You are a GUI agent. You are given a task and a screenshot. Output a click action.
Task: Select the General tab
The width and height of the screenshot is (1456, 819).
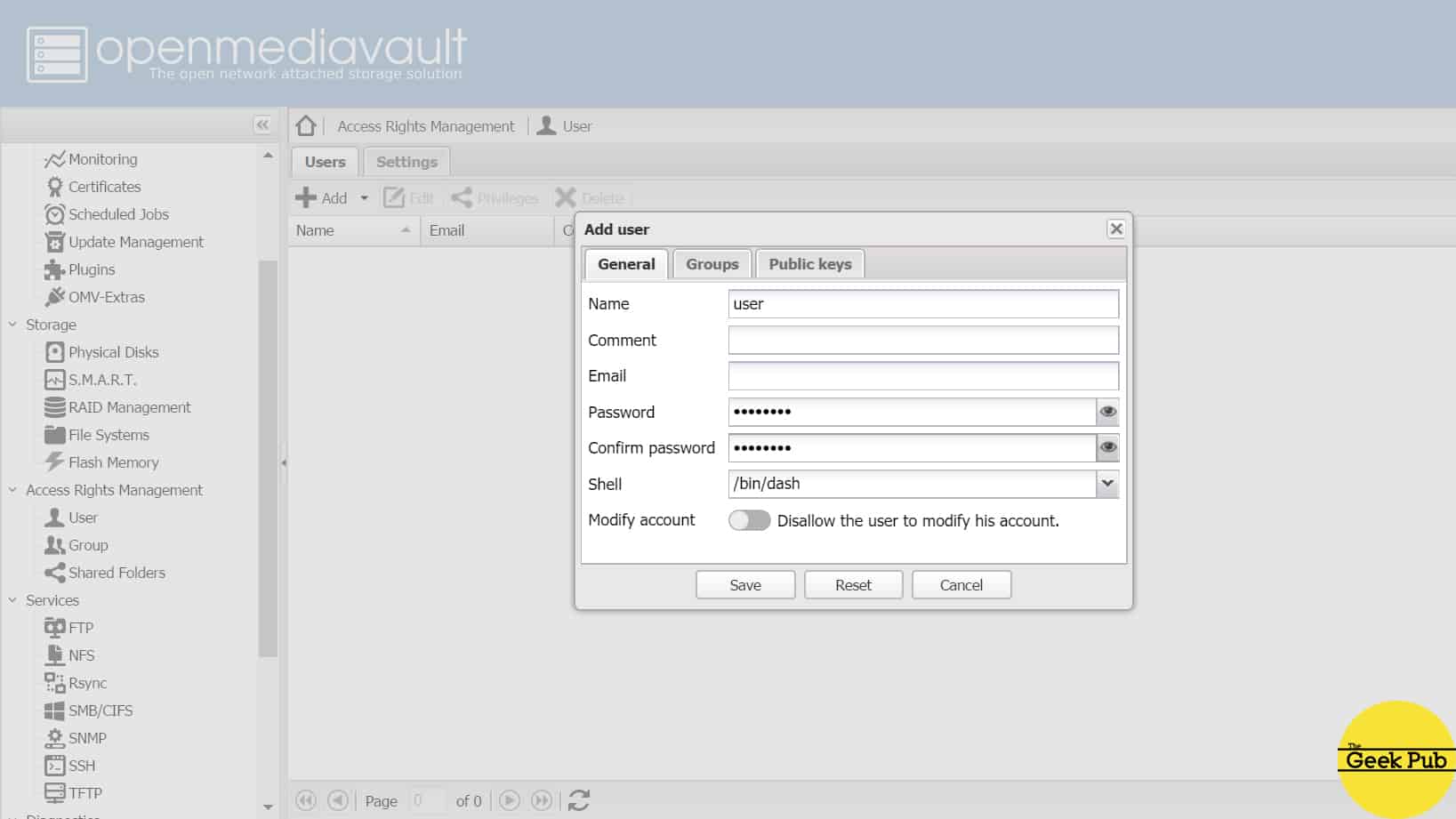coord(626,264)
